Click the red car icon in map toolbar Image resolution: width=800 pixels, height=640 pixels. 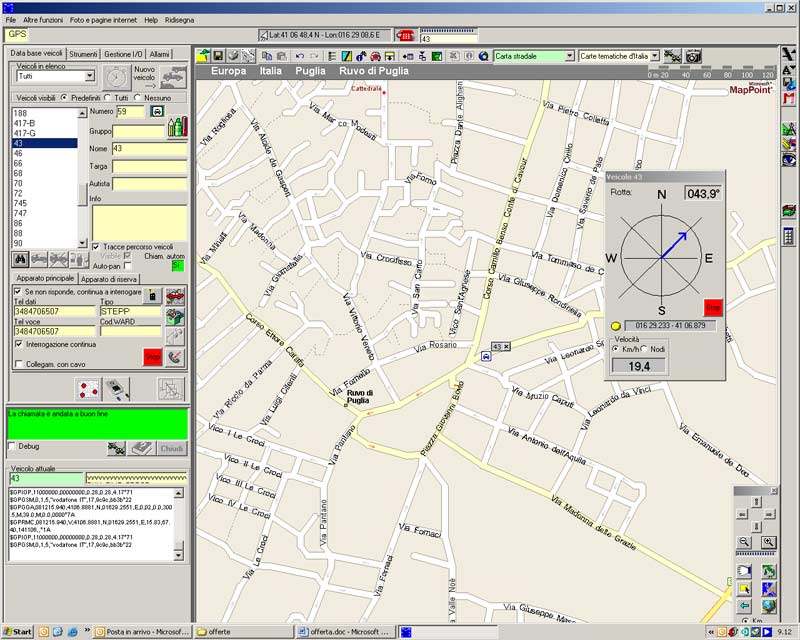(x=376, y=56)
